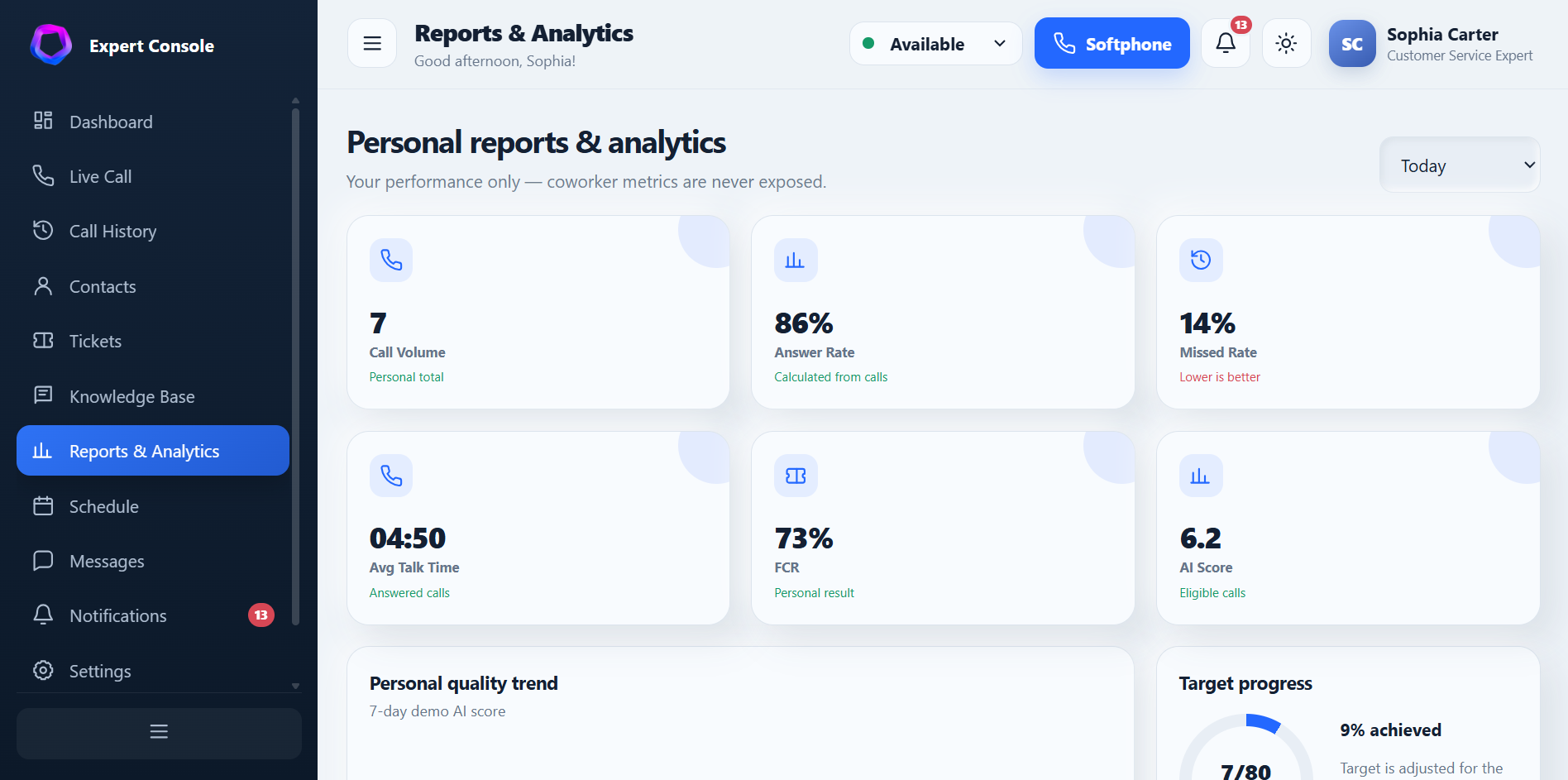The width and height of the screenshot is (1568, 780).
Task: Open the Knowledge Base
Action: [x=153, y=396]
